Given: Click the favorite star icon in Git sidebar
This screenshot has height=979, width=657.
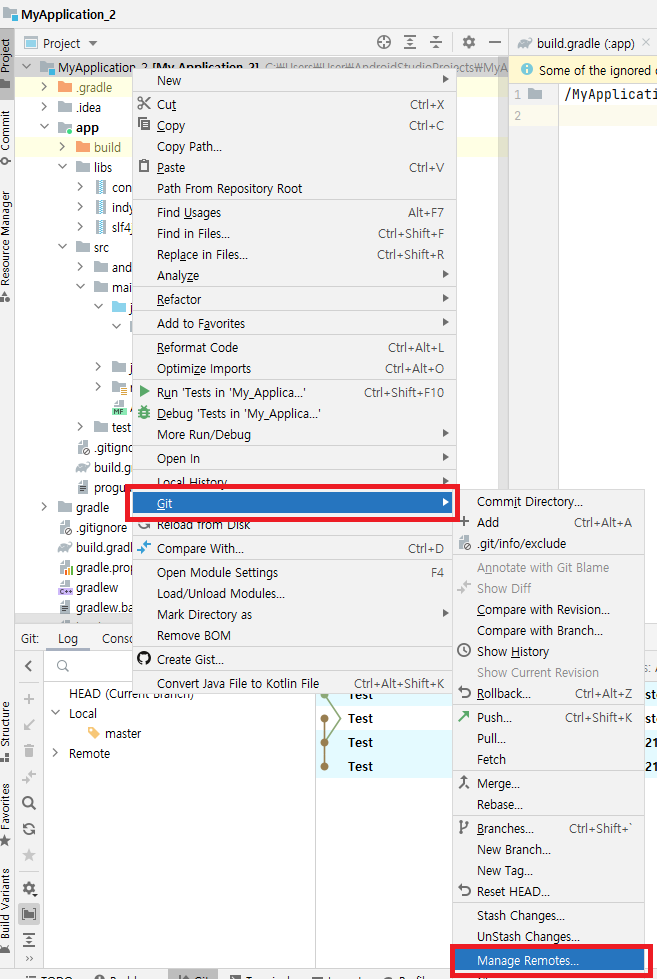Looking at the screenshot, I should coord(29,855).
